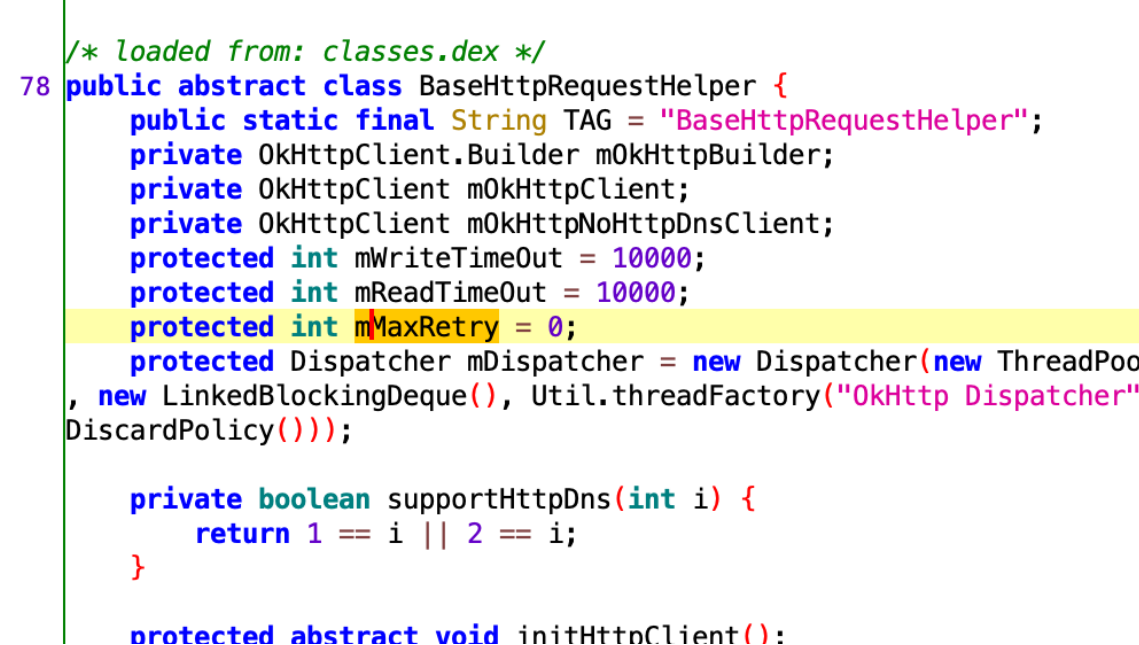This screenshot has height=645, width=1139.
Task: Click the 10000 value of mReadTimeOut
Action: (636, 293)
